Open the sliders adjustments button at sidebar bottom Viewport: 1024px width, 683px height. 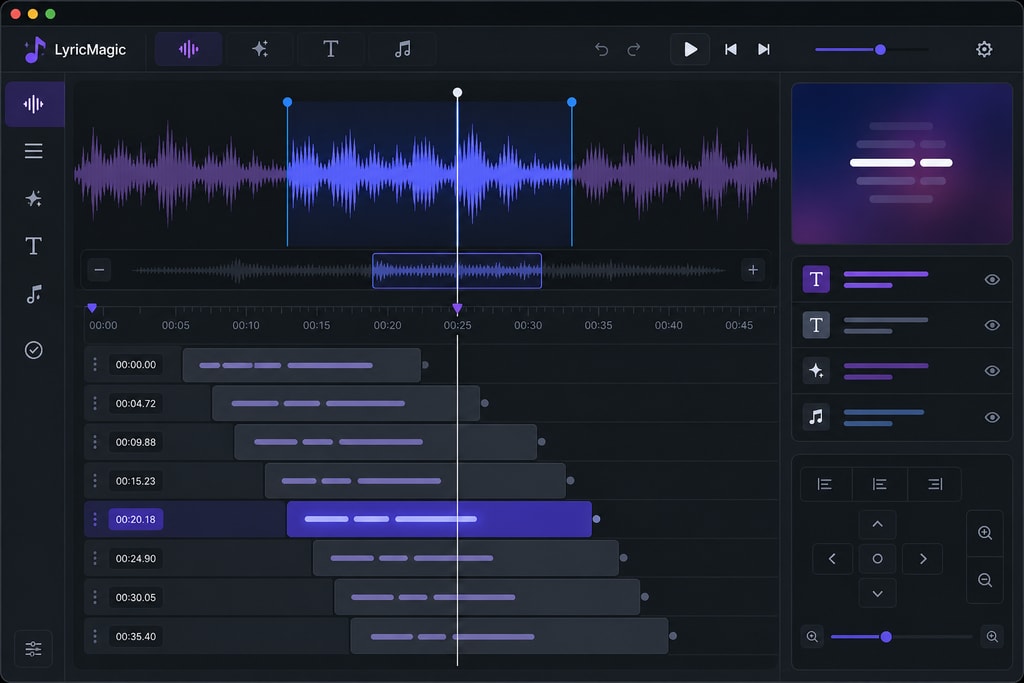click(x=33, y=648)
